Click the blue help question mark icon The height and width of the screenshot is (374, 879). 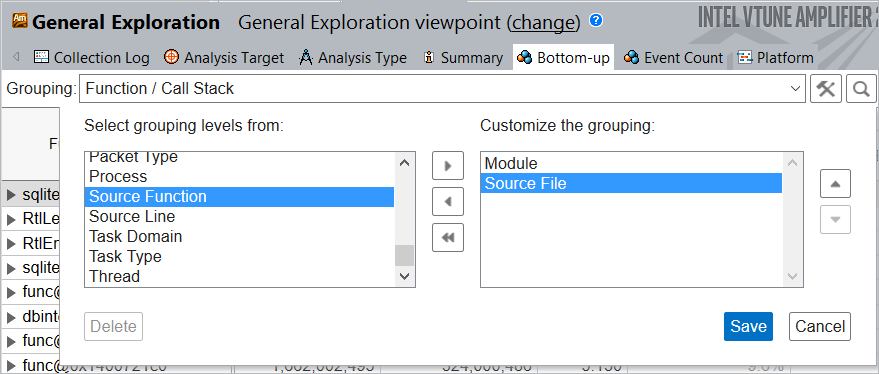(x=596, y=21)
